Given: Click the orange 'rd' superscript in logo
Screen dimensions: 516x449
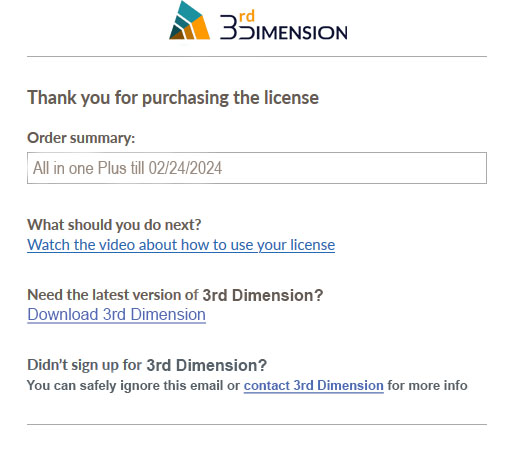Looking at the screenshot, I should (247, 16).
